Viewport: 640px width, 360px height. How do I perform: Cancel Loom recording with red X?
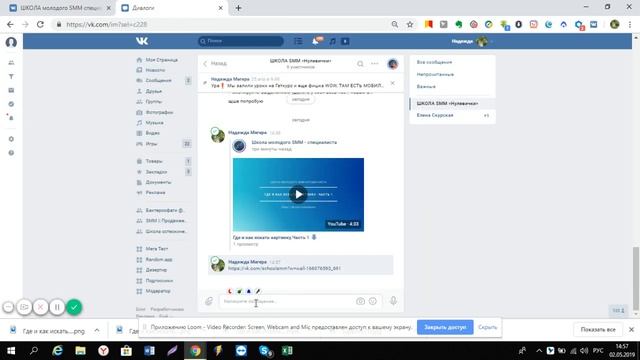40,307
